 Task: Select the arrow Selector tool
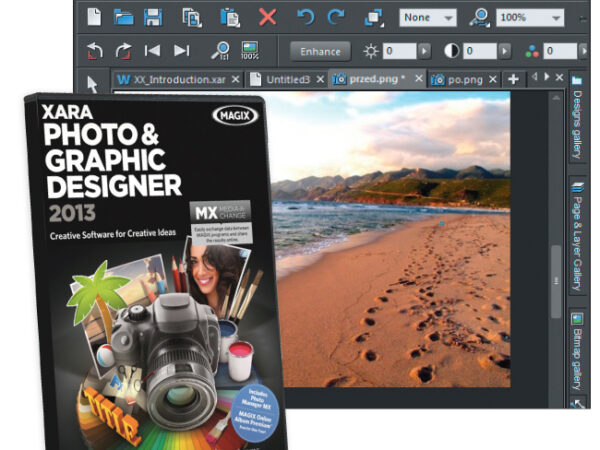coord(93,82)
